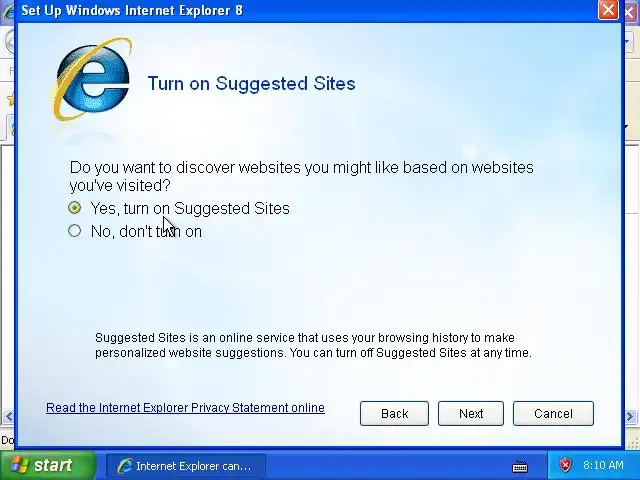Click the address bar dropdown arrow at right edge
The height and width of the screenshot is (480, 640).
[x=627, y=42]
